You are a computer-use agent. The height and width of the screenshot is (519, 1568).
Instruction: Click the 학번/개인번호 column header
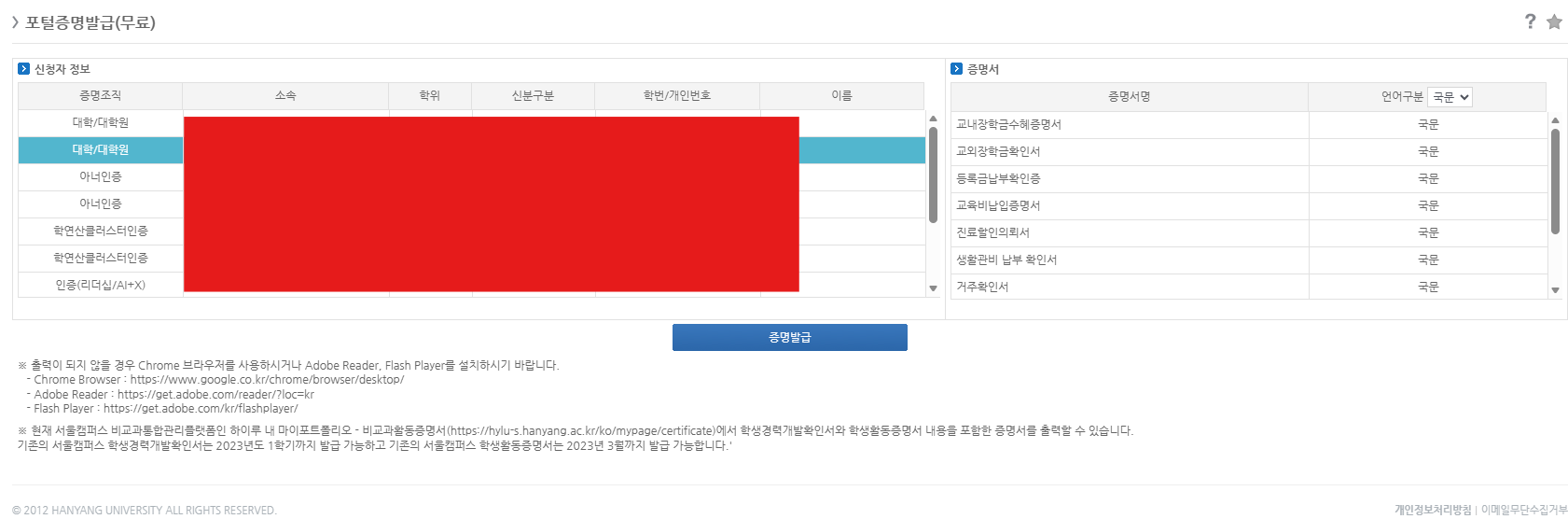pos(677,96)
